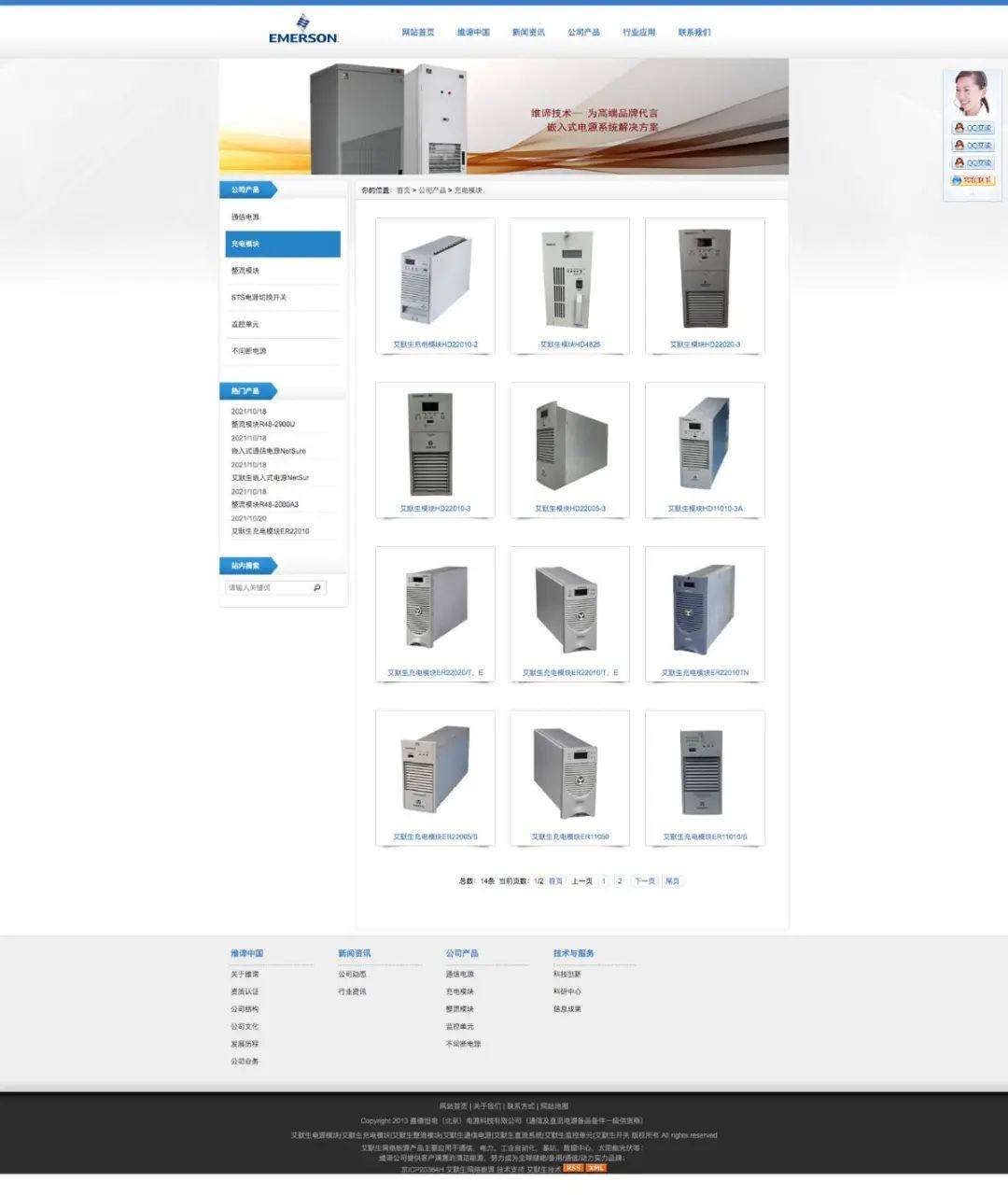Viewport: 1008px width, 1195px height.
Task: Select STS电源切换开关 in the sidebar
Action: pos(259,298)
